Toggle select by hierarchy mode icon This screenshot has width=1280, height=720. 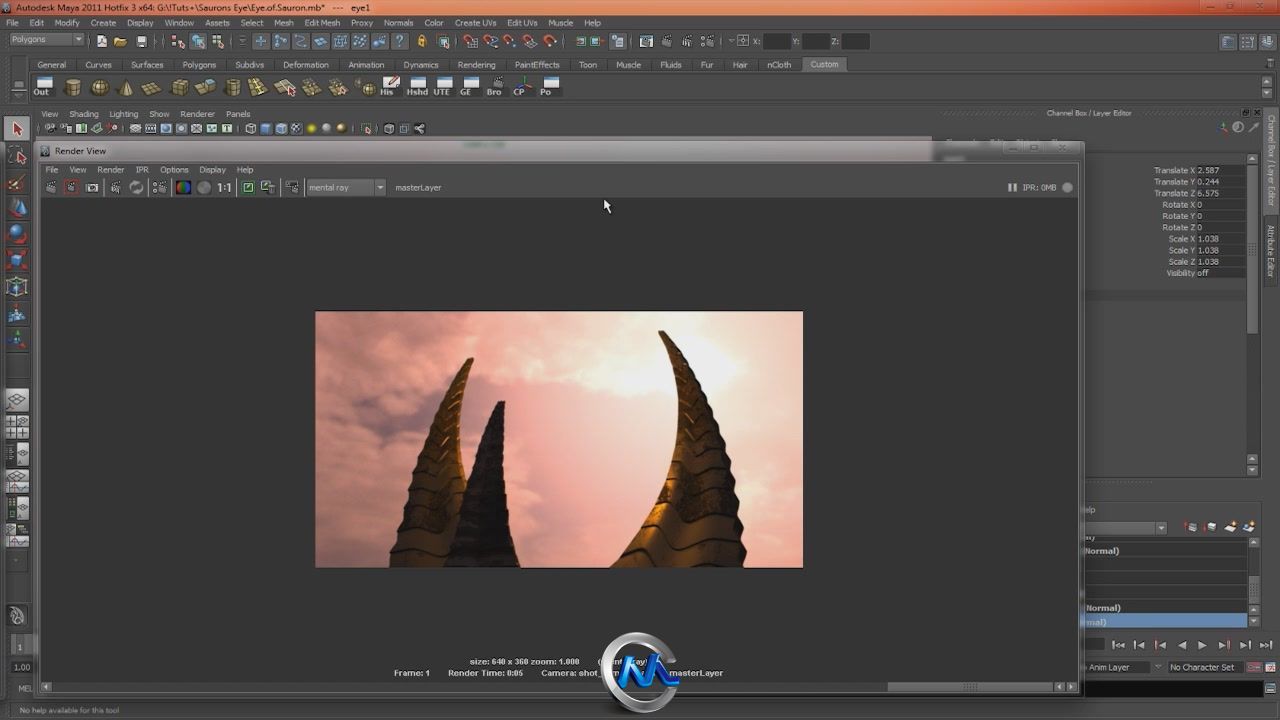coord(177,41)
